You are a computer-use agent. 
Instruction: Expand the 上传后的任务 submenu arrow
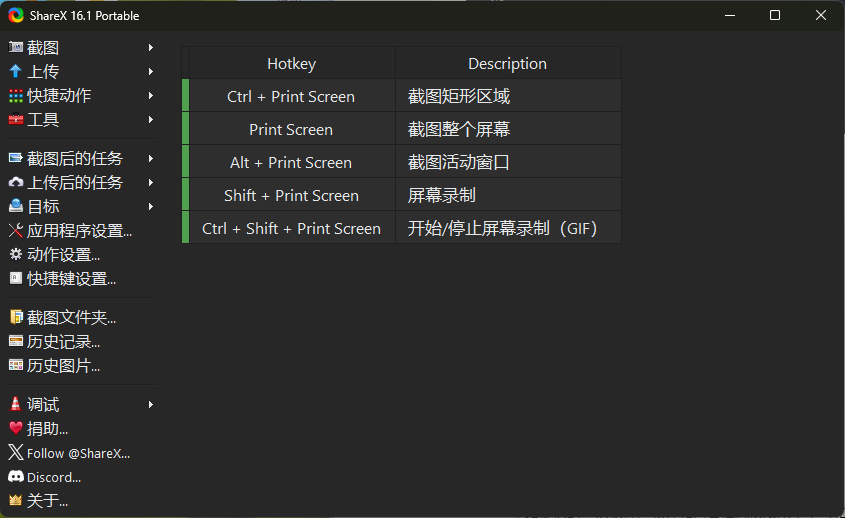tap(151, 183)
